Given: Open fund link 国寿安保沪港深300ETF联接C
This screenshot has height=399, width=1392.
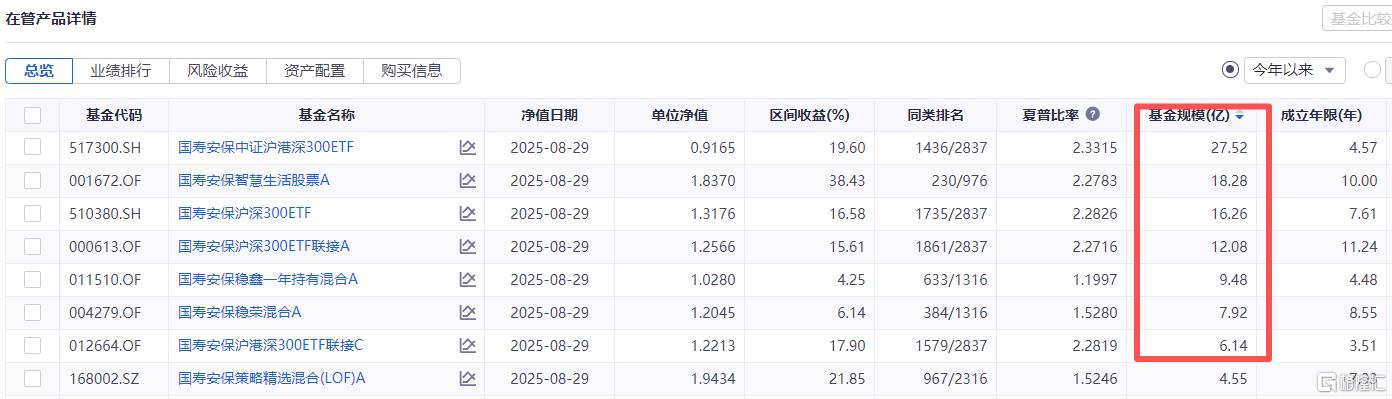Looking at the screenshot, I should coord(271,346).
